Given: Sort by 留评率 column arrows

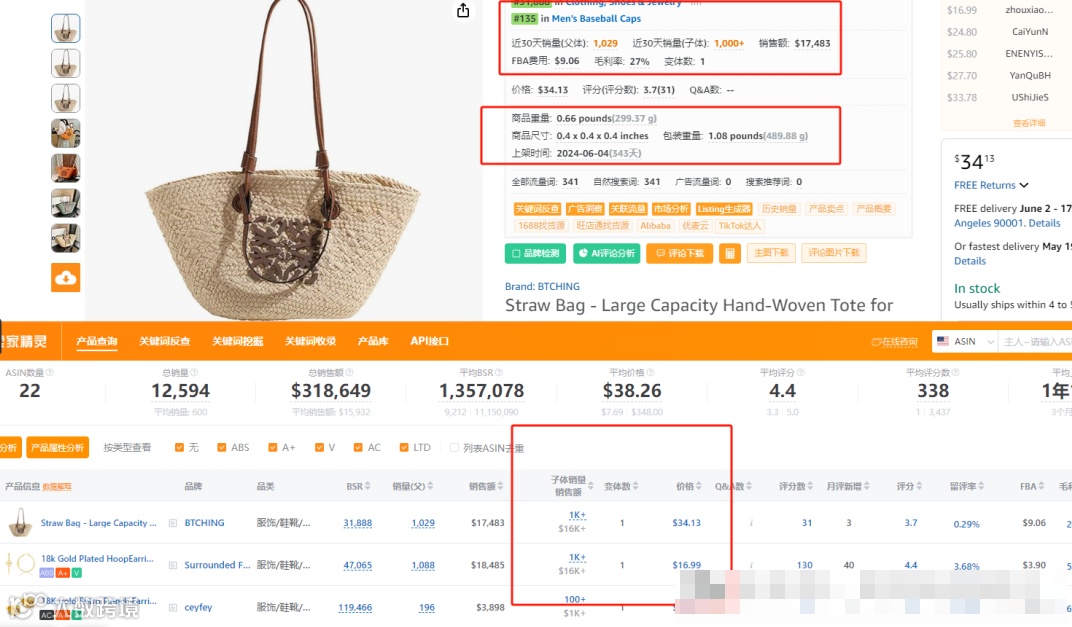Looking at the screenshot, I should tap(982, 486).
